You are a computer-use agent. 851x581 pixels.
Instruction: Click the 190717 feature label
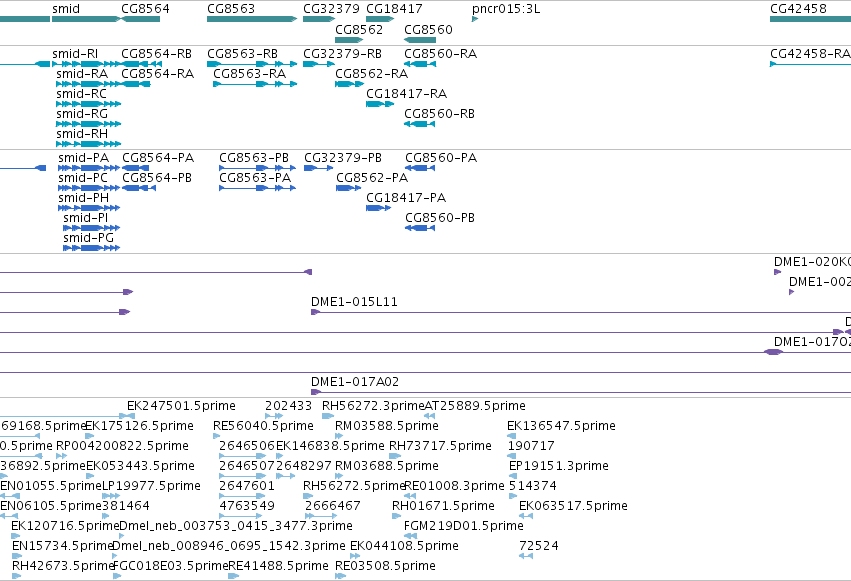click(531, 446)
